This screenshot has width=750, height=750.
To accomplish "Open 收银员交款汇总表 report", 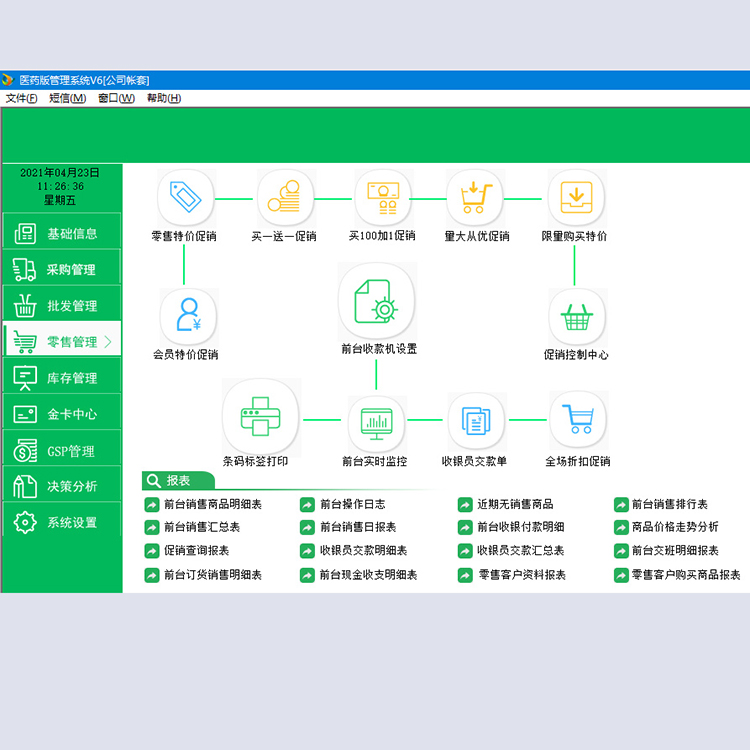I will click(520, 551).
